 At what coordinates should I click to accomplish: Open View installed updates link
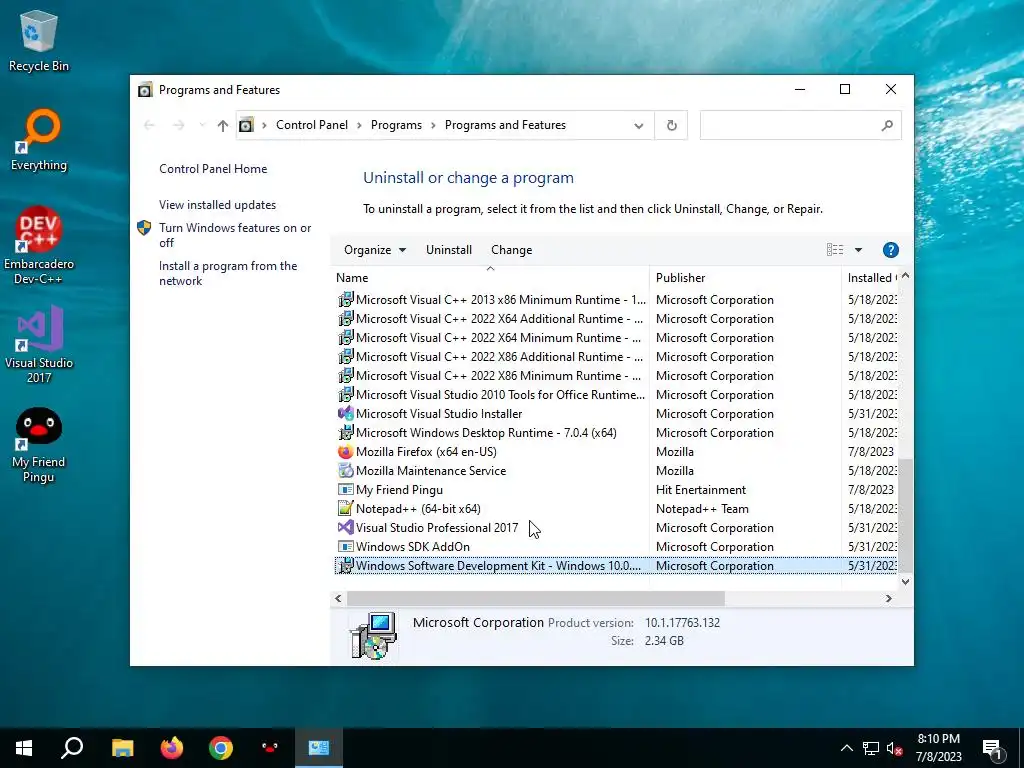(x=217, y=205)
